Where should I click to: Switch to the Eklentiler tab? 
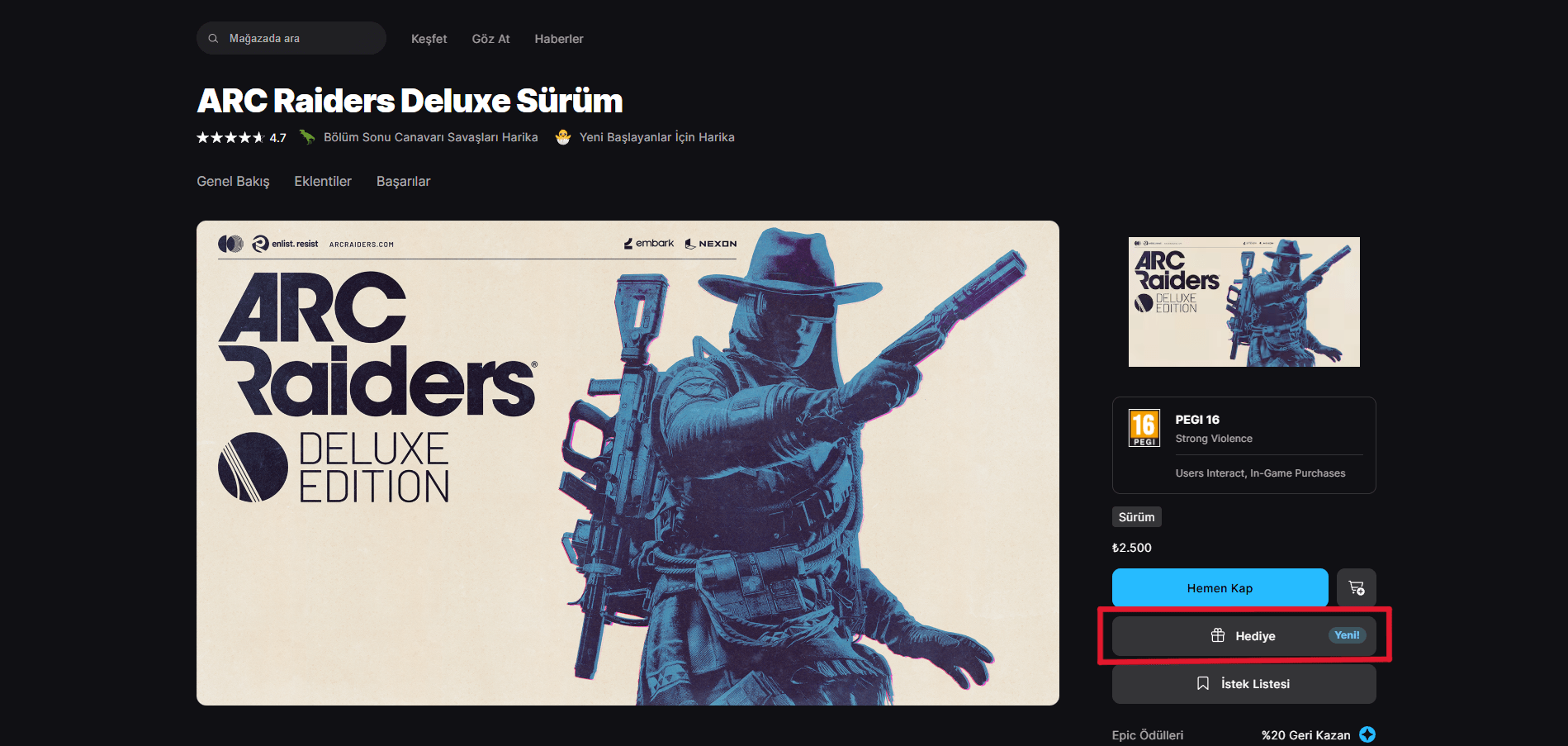click(x=323, y=181)
